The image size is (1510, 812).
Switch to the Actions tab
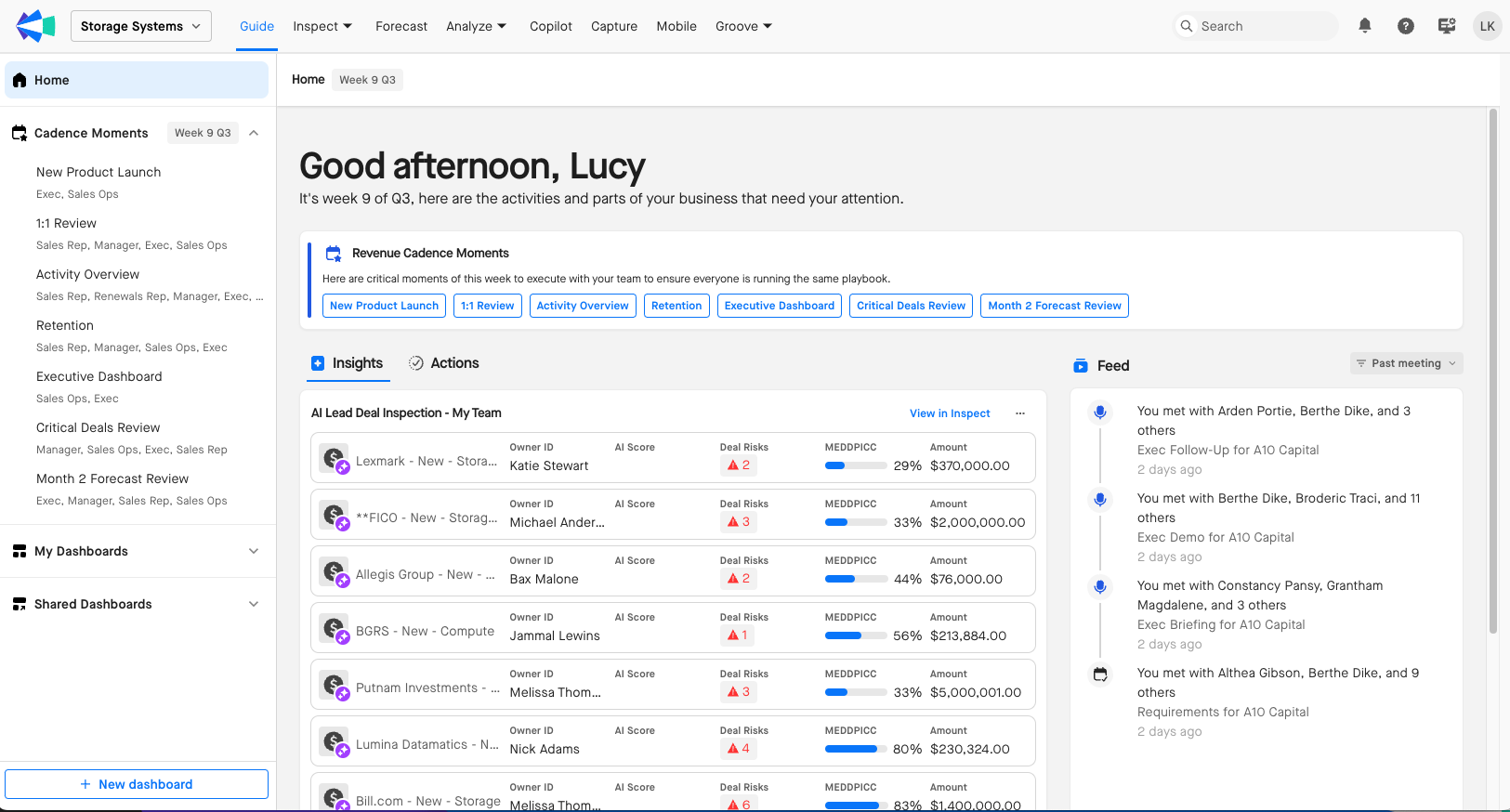pos(444,363)
